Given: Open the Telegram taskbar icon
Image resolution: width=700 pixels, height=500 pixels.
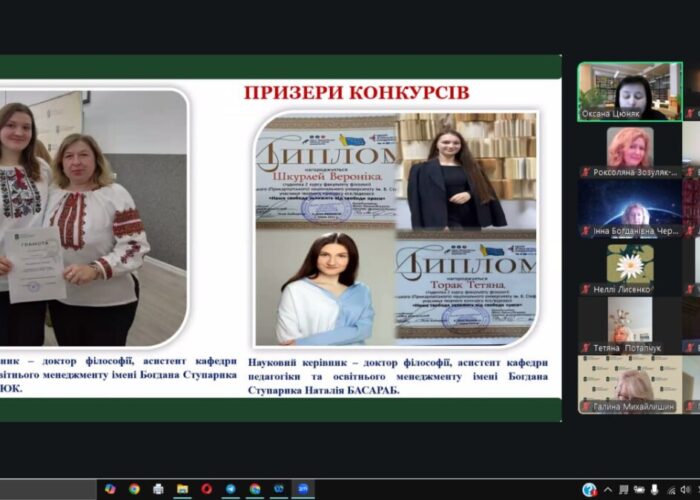Looking at the screenshot, I should click(x=231, y=489).
